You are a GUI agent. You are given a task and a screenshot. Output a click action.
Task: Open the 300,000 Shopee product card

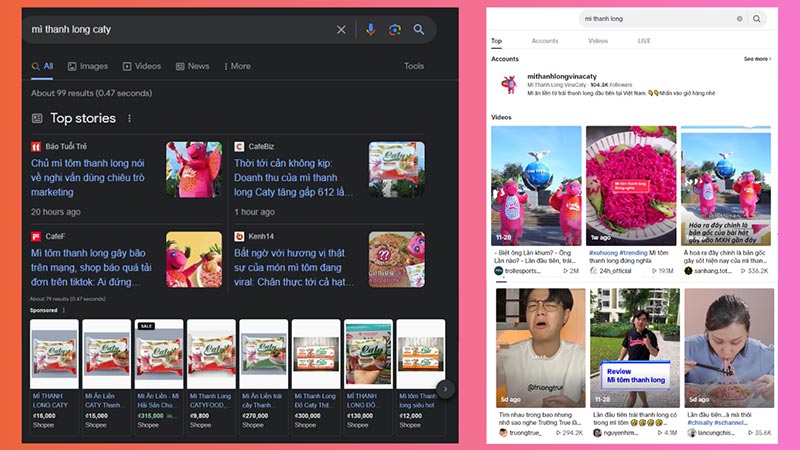click(x=316, y=377)
